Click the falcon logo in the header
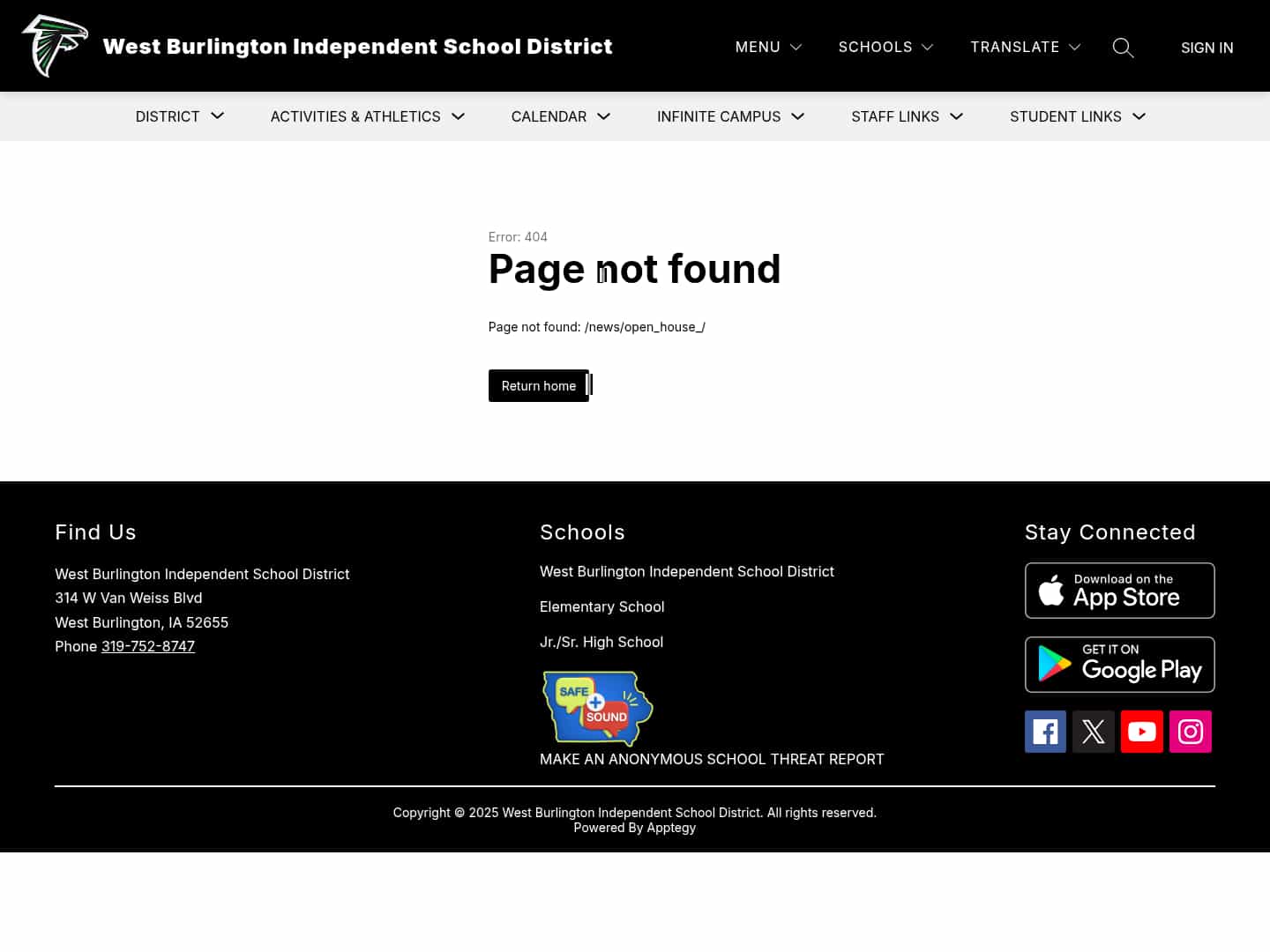This screenshot has height=952, width=1270. pyautogui.click(x=56, y=46)
